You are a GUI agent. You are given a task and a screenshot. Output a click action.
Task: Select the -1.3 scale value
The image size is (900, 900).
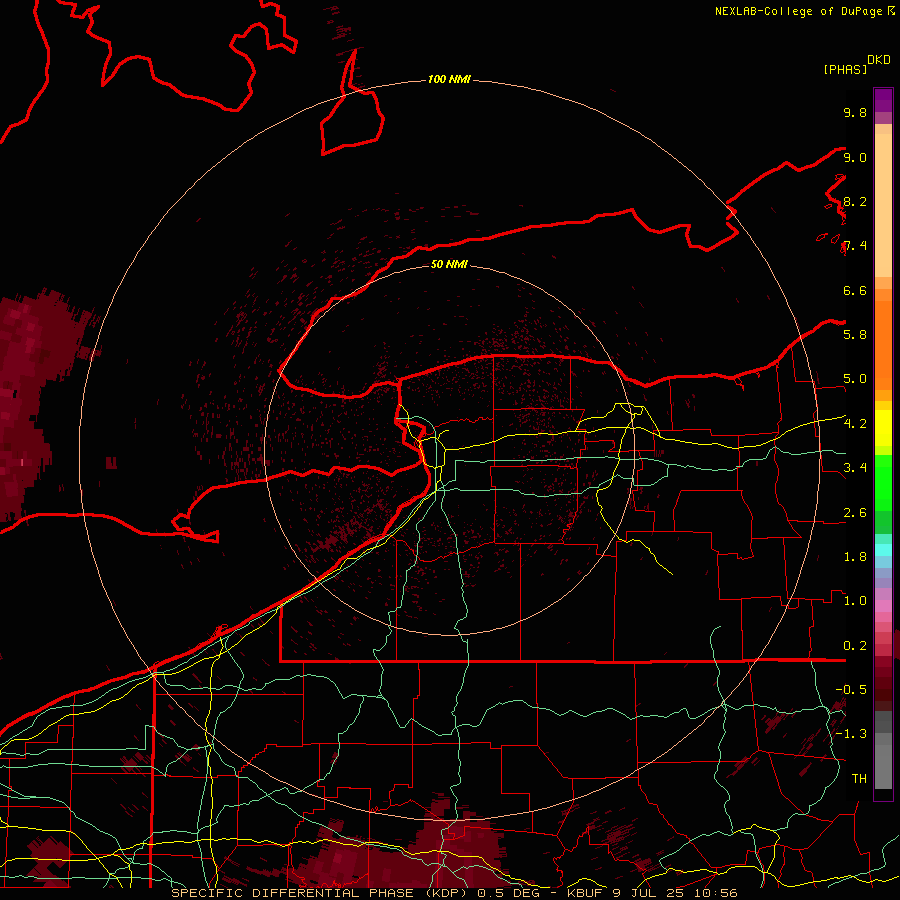click(851, 734)
